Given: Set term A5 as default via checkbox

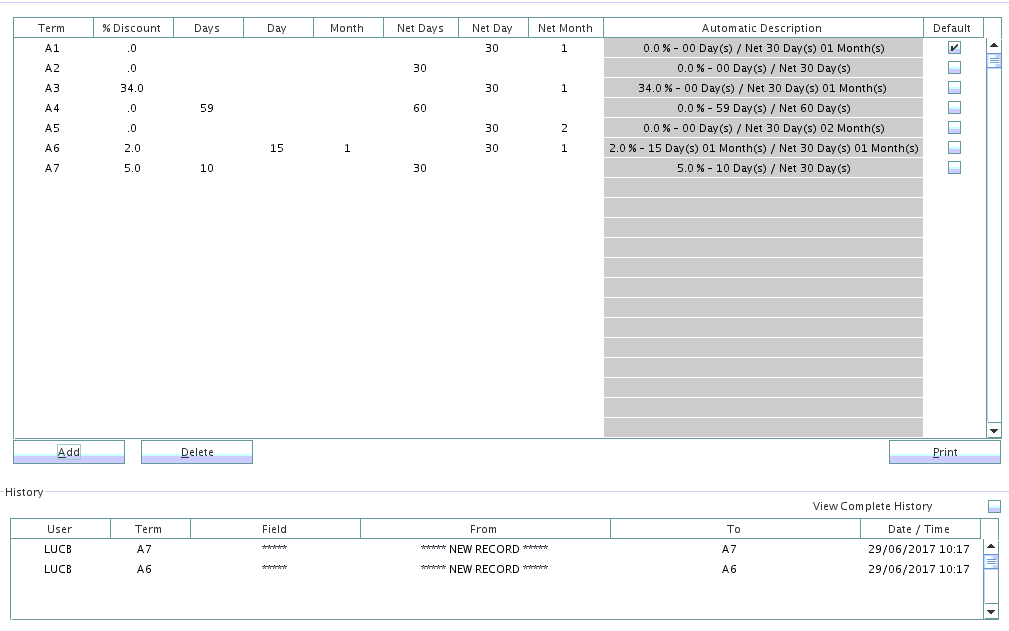Looking at the screenshot, I should (954, 128).
